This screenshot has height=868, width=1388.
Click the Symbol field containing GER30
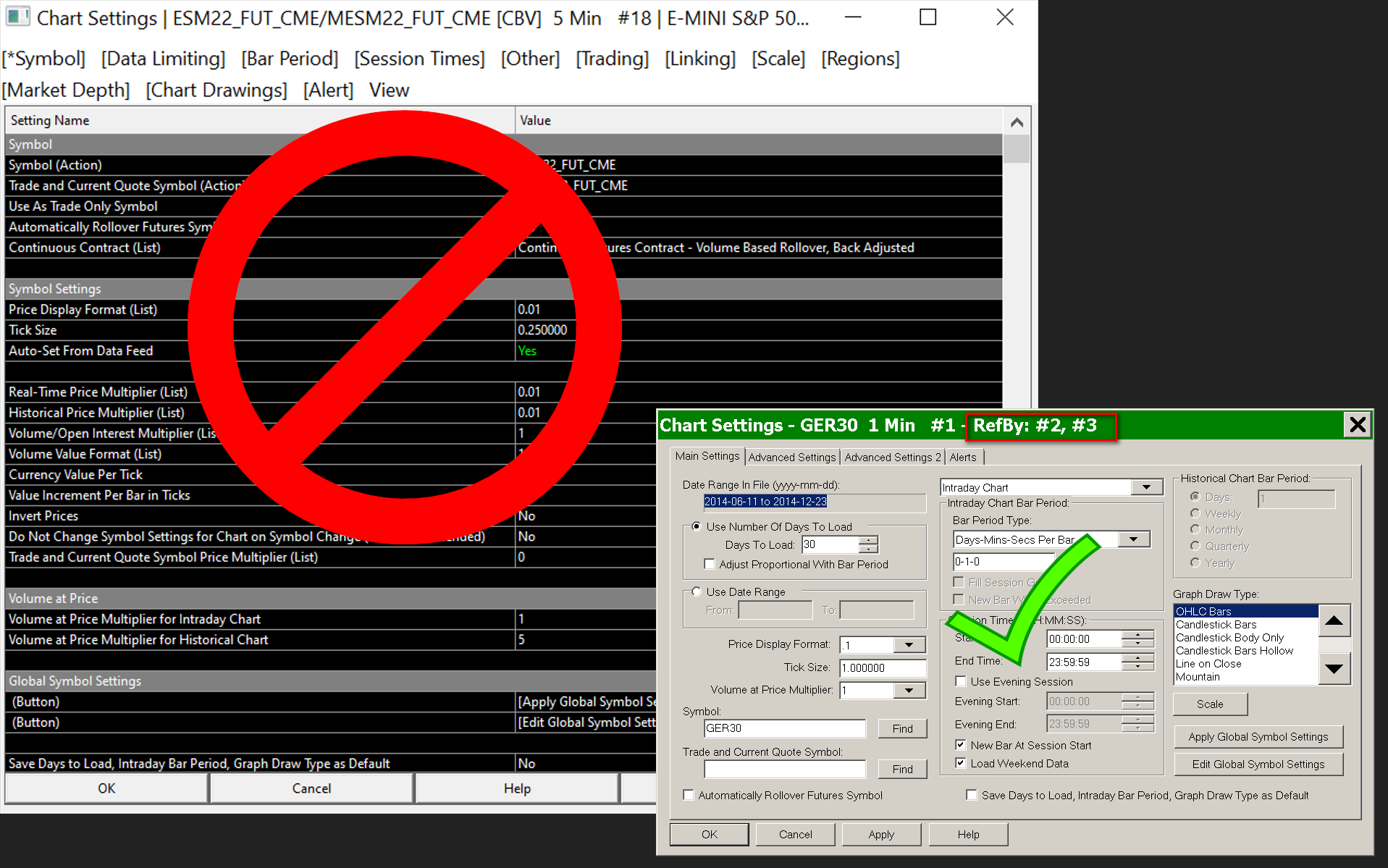785,728
